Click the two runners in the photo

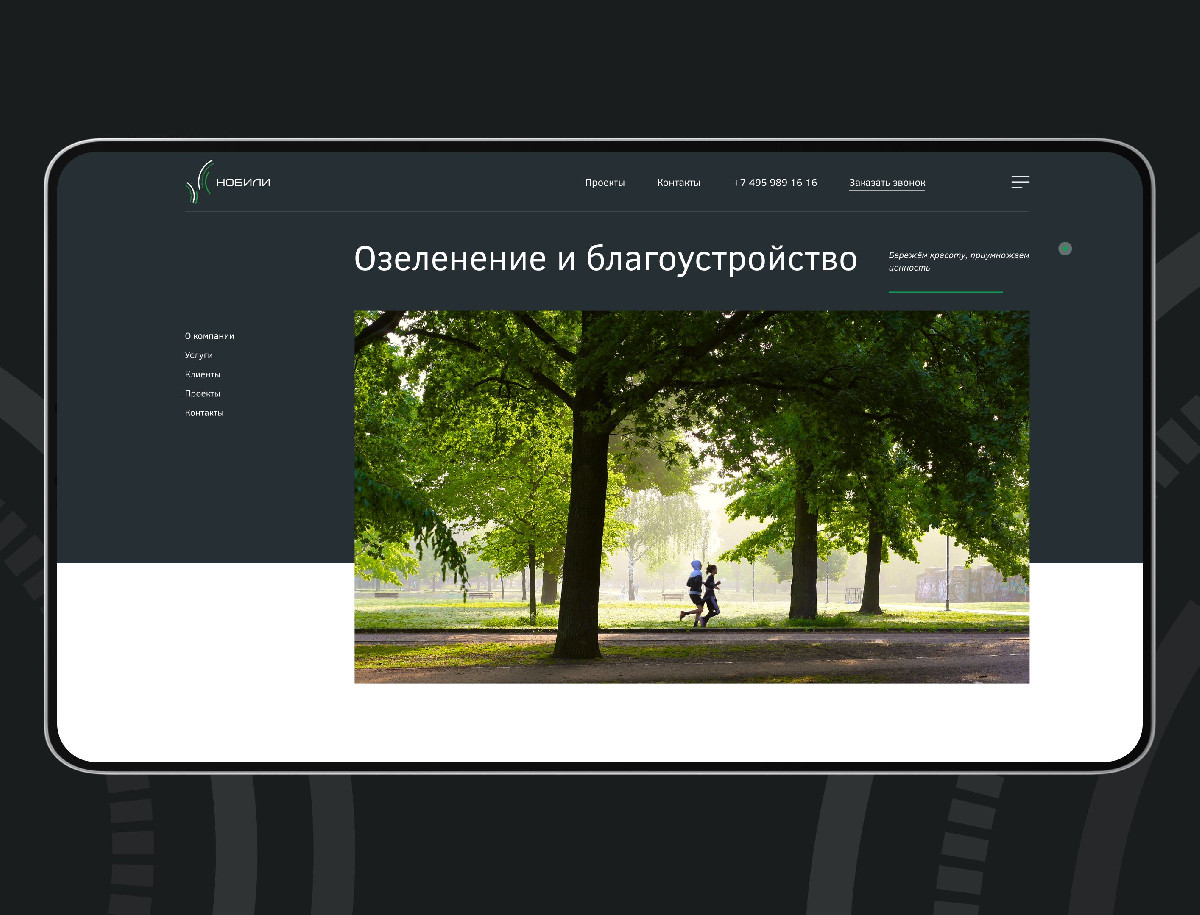tap(701, 594)
